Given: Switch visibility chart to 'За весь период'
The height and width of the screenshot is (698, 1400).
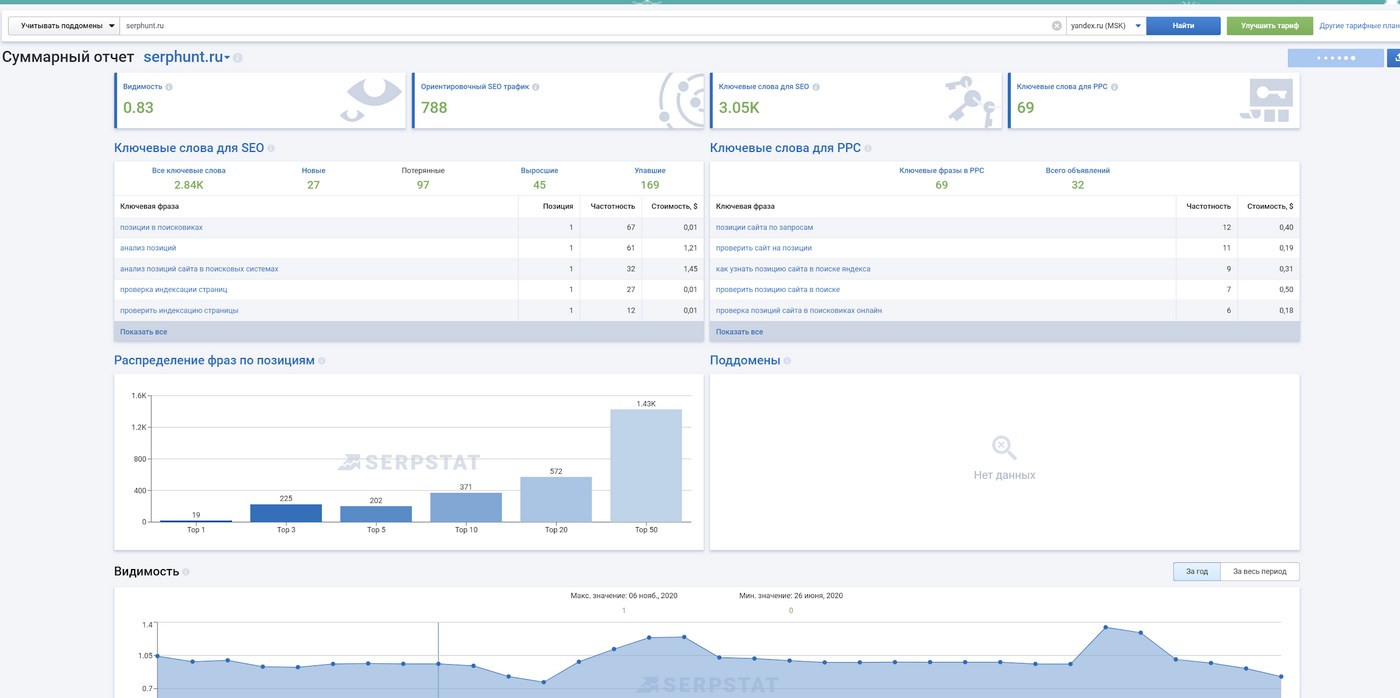Looking at the screenshot, I should coord(1260,572).
